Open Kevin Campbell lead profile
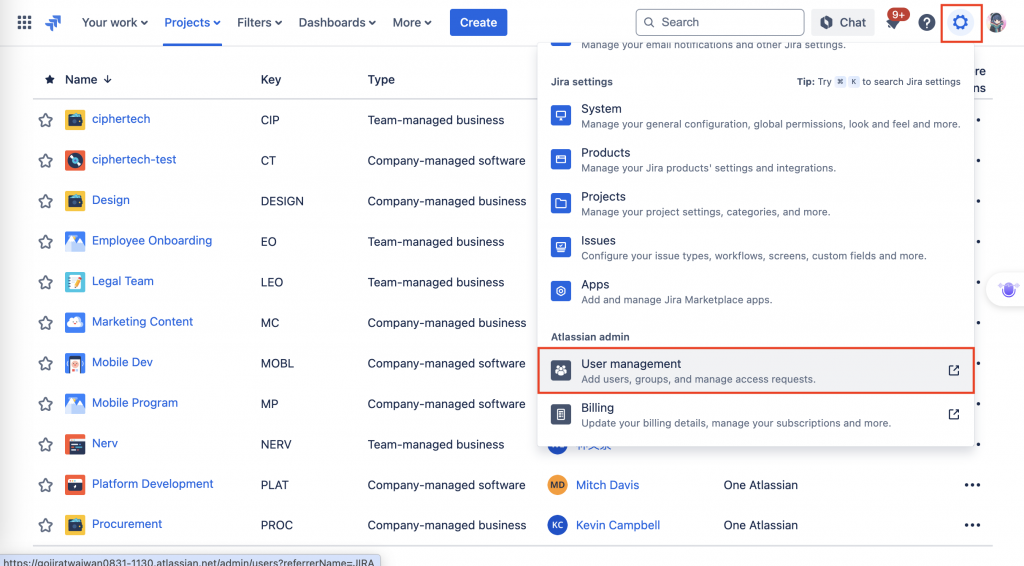This screenshot has width=1024, height=566. click(618, 525)
